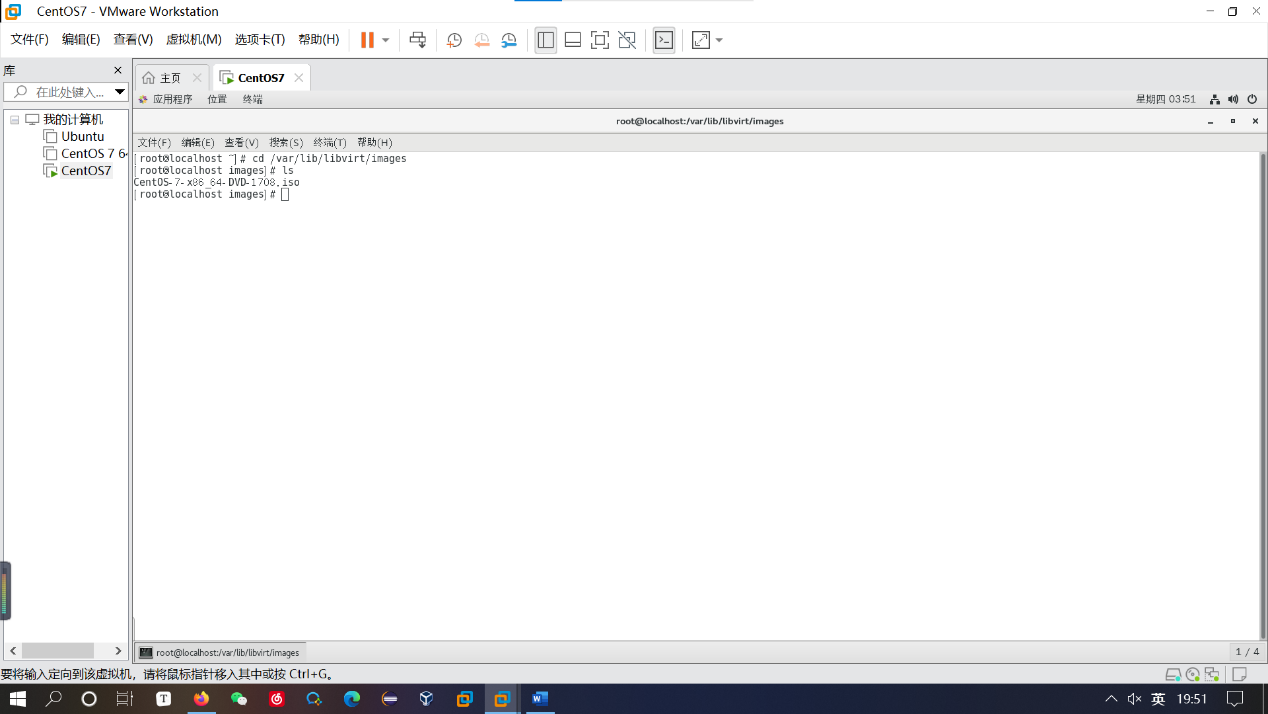The height and width of the screenshot is (714, 1268).
Task: Open the snapshot manager icon
Action: (x=509, y=40)
